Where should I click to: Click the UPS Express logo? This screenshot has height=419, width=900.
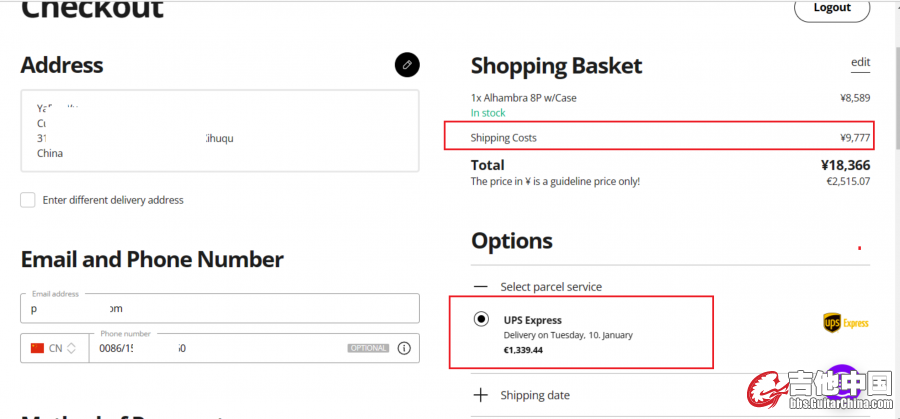point(845,322)
